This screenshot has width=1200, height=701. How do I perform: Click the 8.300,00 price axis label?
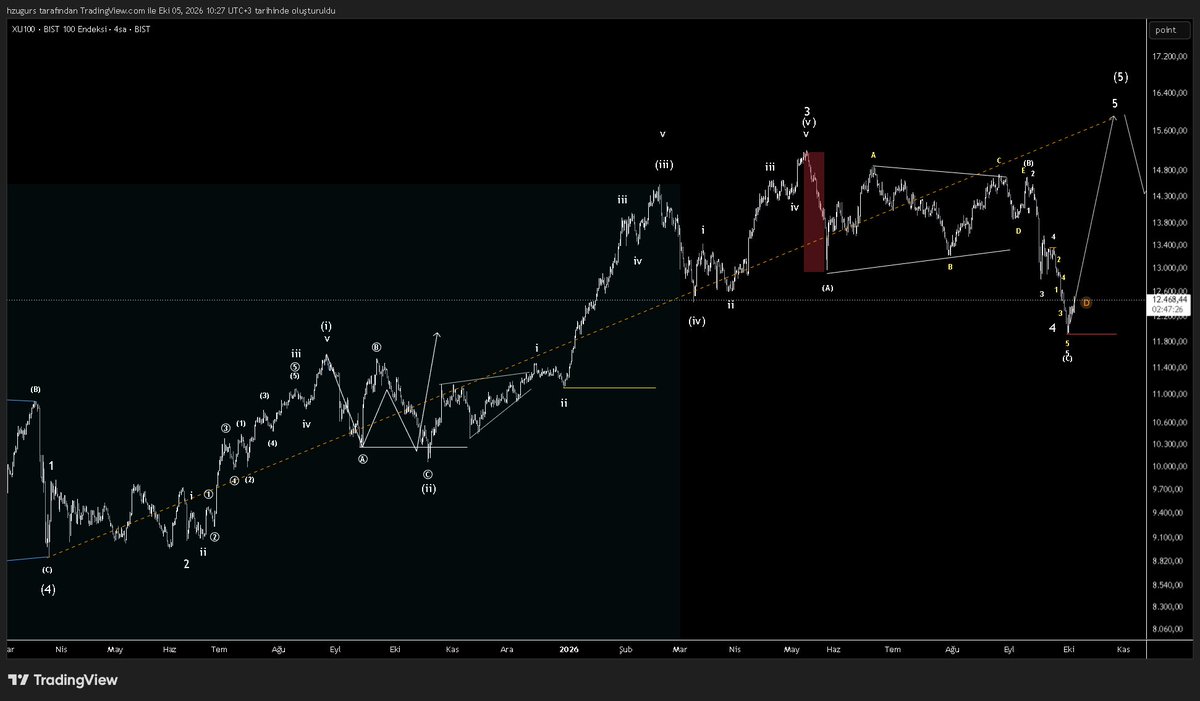(1169, 607)
